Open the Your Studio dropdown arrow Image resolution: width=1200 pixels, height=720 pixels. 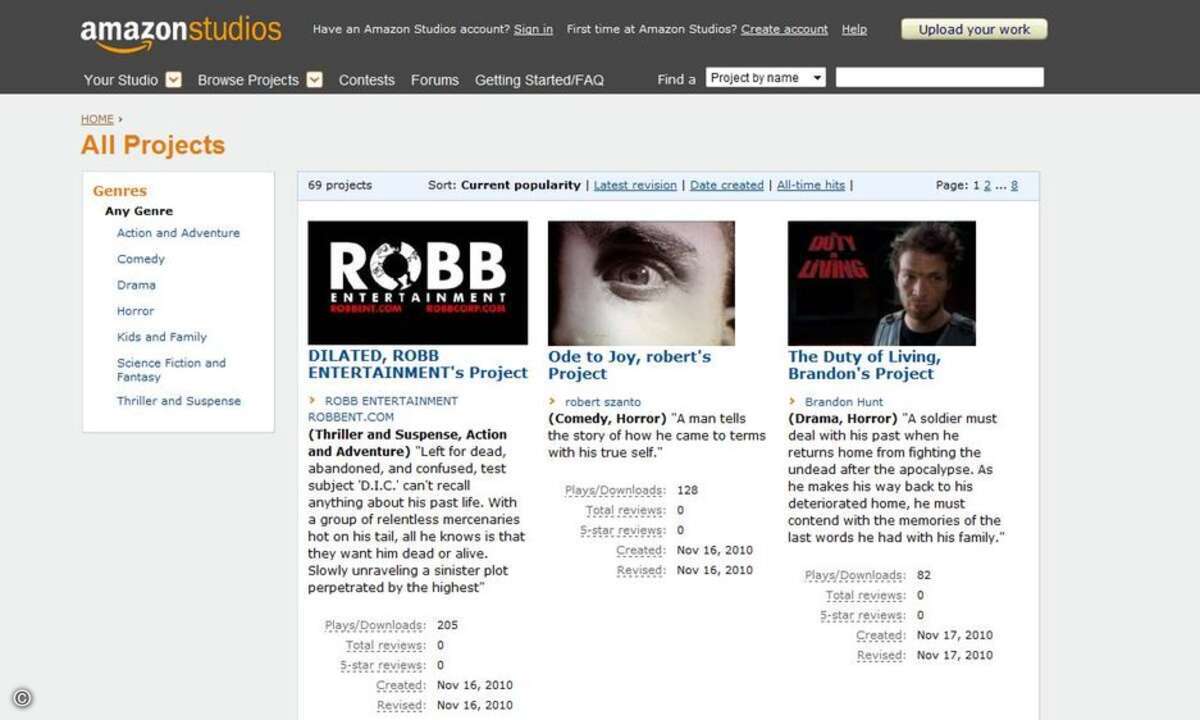tap(174, 79)
